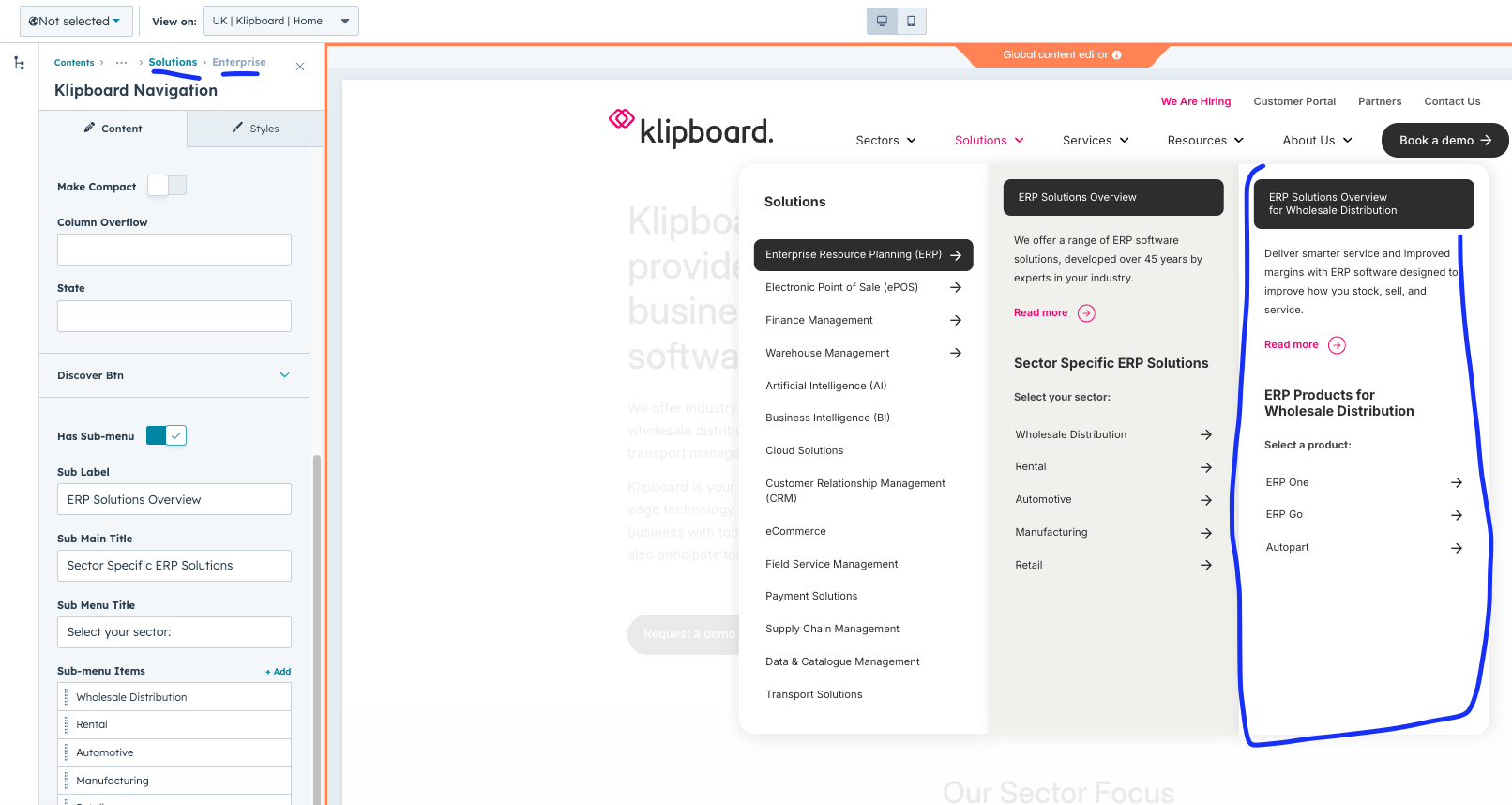Select Artificial Intelligence (AI) menu item

tap(825, 386)
